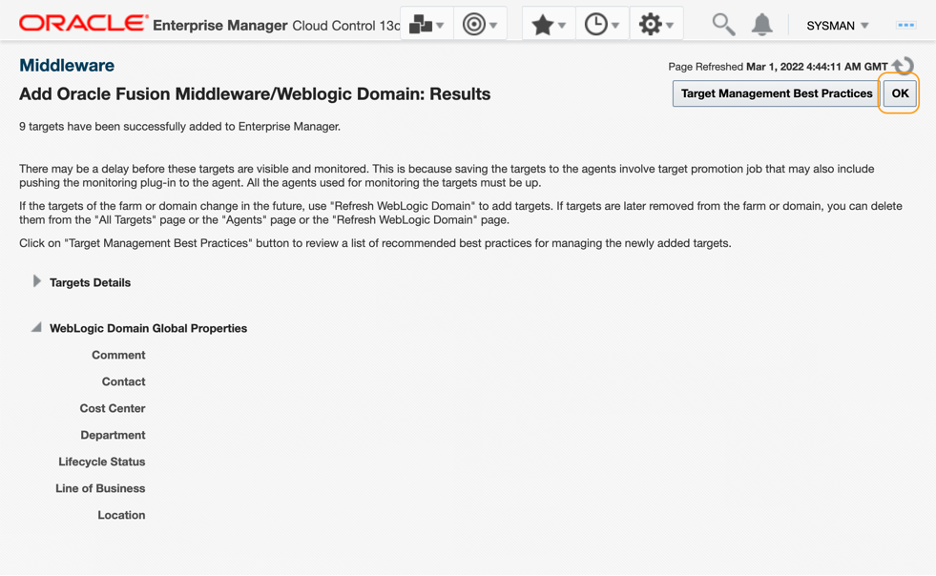This screenshot has height=576, width=936.
Task: Click Target Management Best Practices button
Action: 776,94
